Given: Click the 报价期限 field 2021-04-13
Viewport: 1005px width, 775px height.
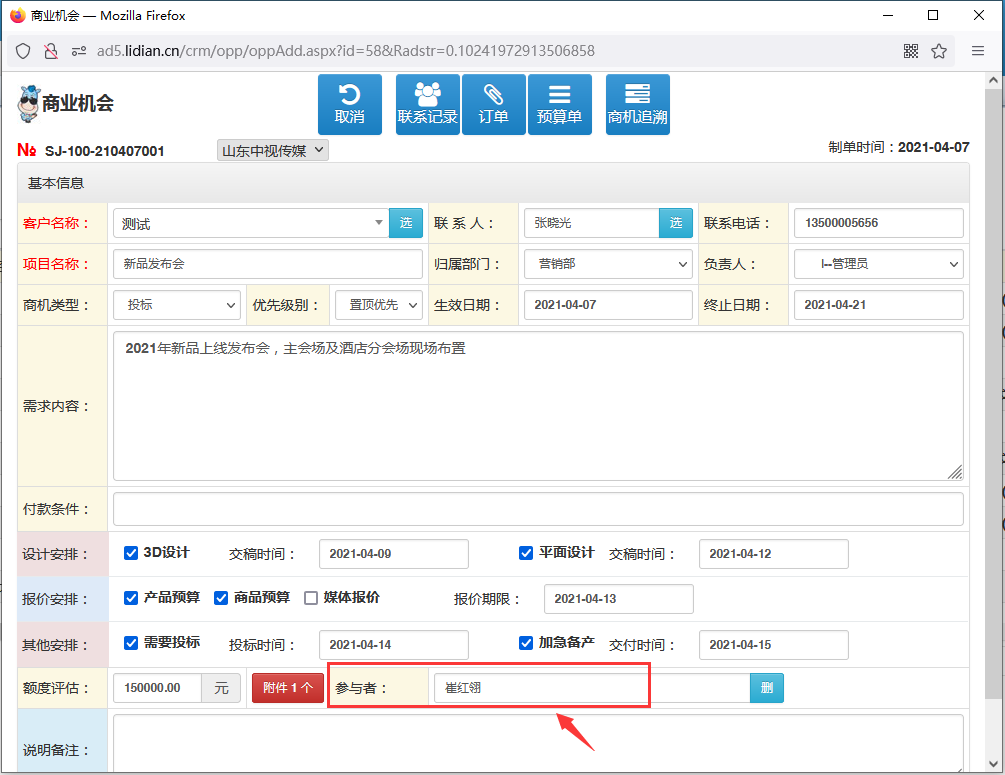Looking at the screenshot, I should (619, 599).
